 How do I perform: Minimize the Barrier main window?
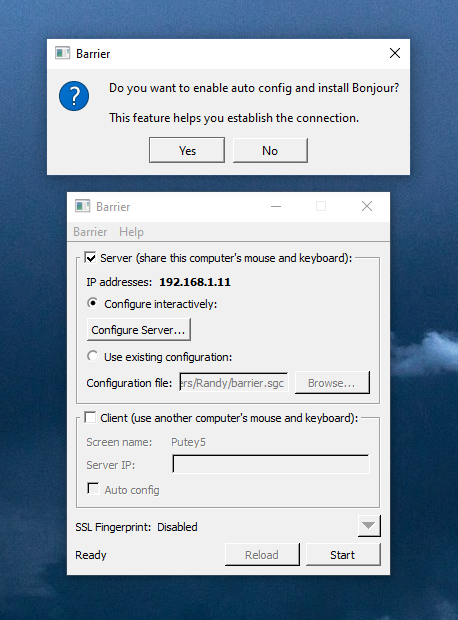[276, 206]
